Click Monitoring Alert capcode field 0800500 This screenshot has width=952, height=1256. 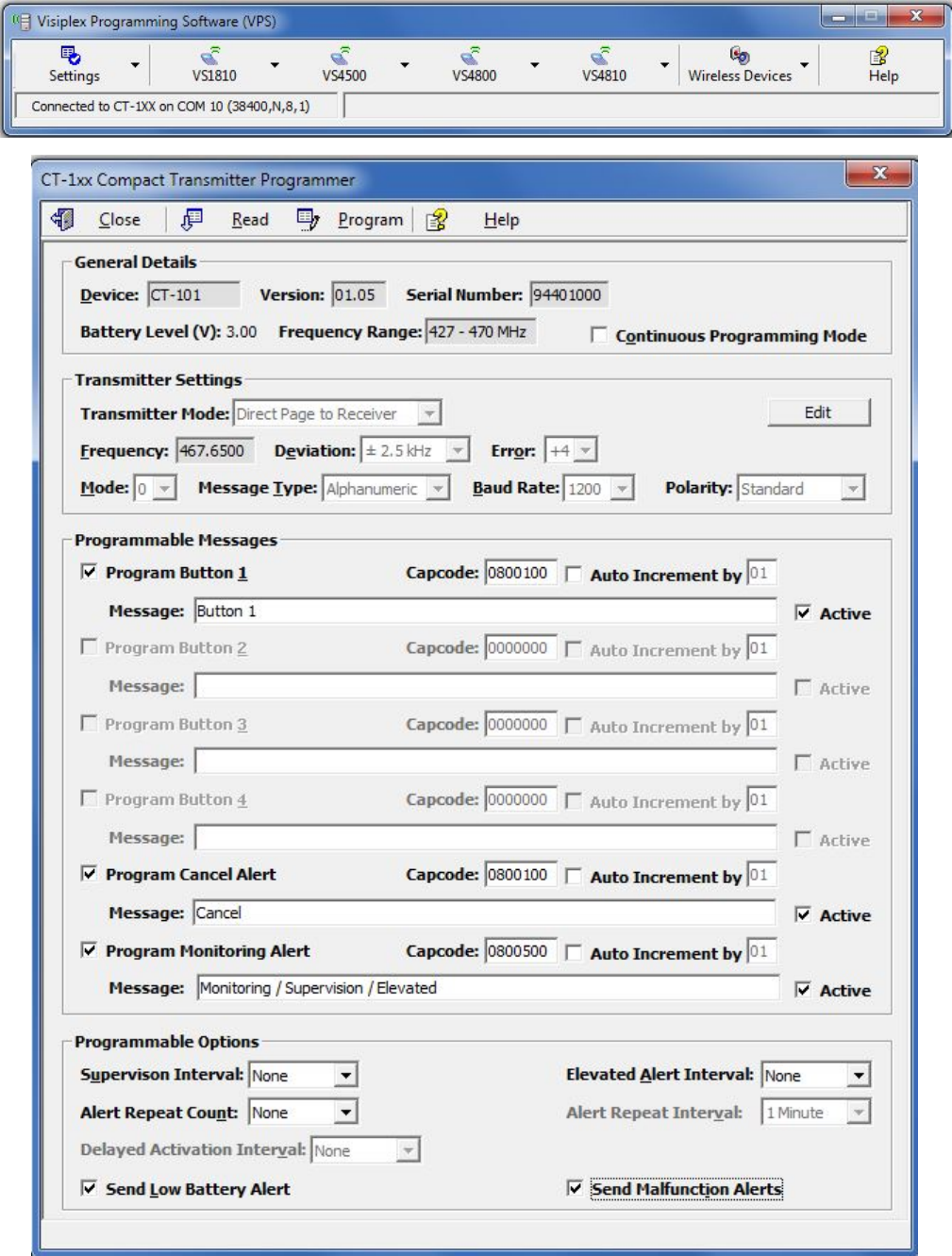pos(521,950)
